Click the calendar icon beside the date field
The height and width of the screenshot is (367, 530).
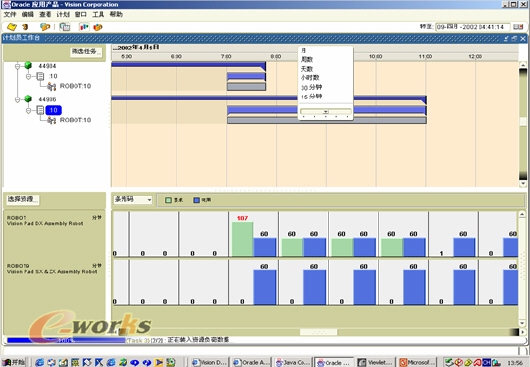tap(518, 27)
